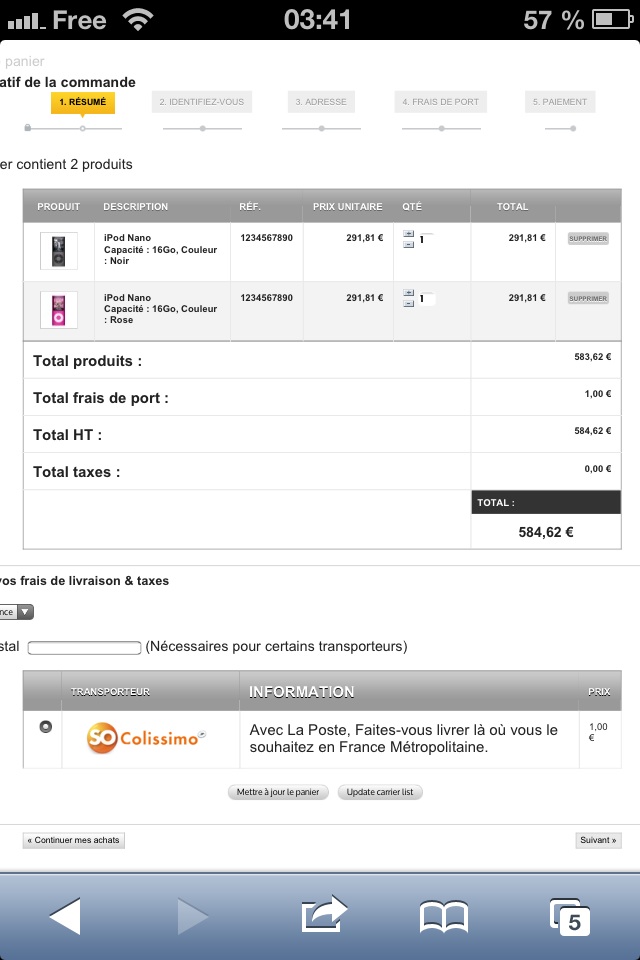Screen dimensions: 640x960
Task: Increase quantity of pink iPod Nano
Action: (408, 293)
